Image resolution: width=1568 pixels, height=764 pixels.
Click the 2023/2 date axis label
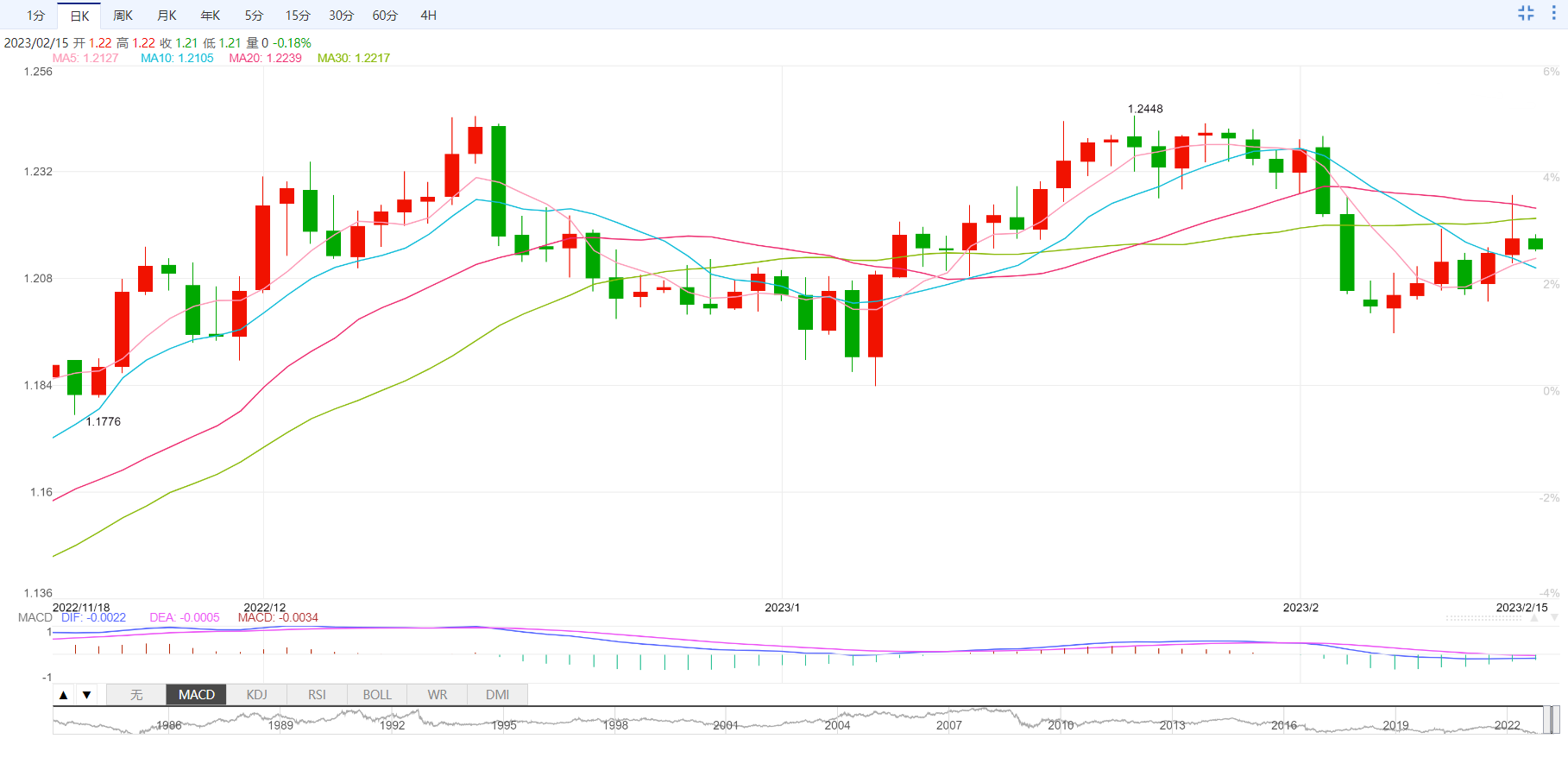tap(1300, 608)
